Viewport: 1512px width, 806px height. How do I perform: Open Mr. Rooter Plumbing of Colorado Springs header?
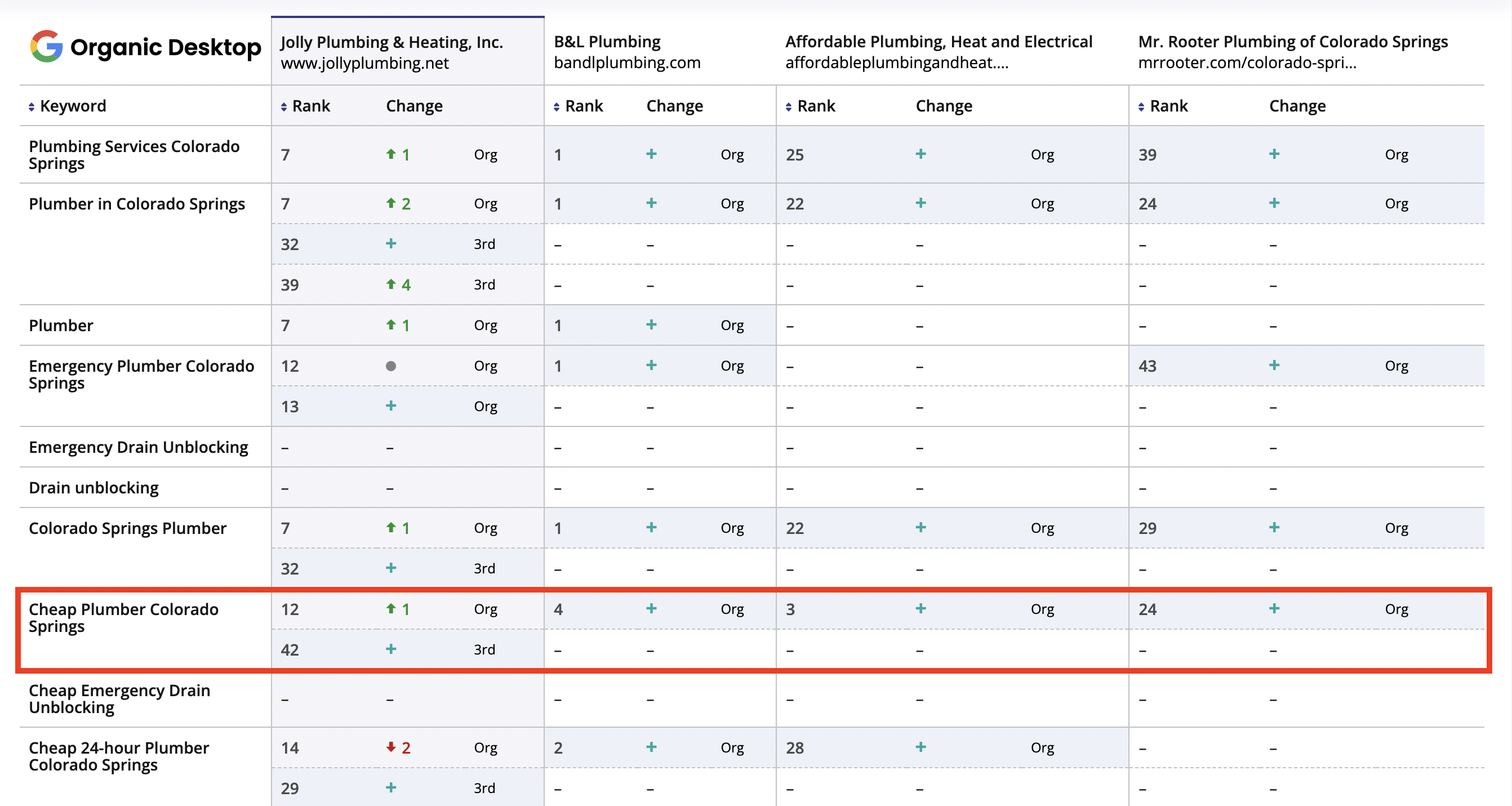click(1292, 52)
